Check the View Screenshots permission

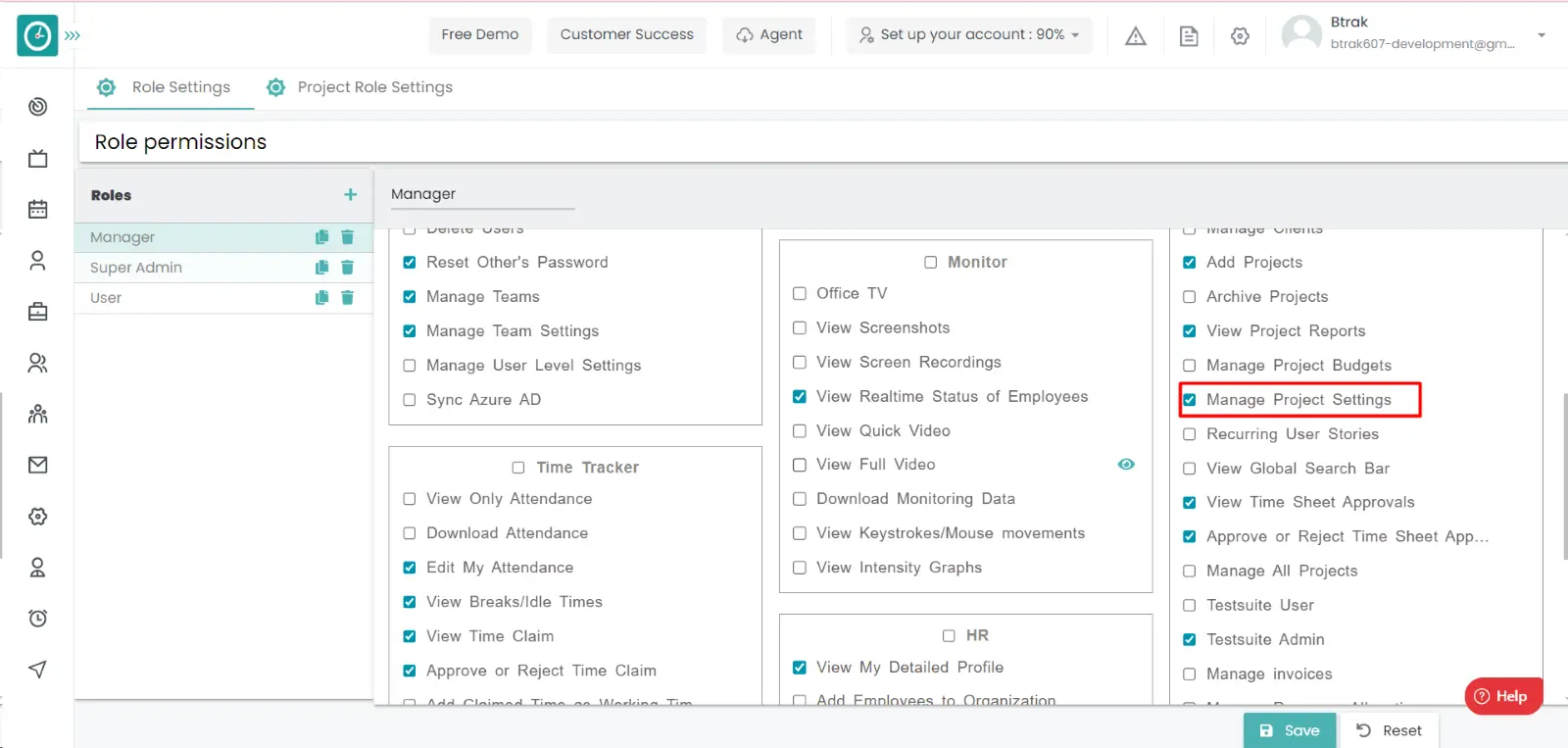point(800,328)
